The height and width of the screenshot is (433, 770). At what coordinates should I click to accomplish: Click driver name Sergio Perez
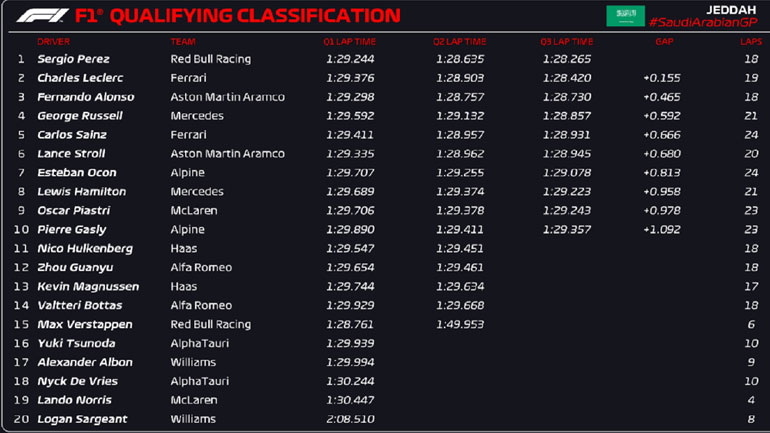(x=72, y=59)
